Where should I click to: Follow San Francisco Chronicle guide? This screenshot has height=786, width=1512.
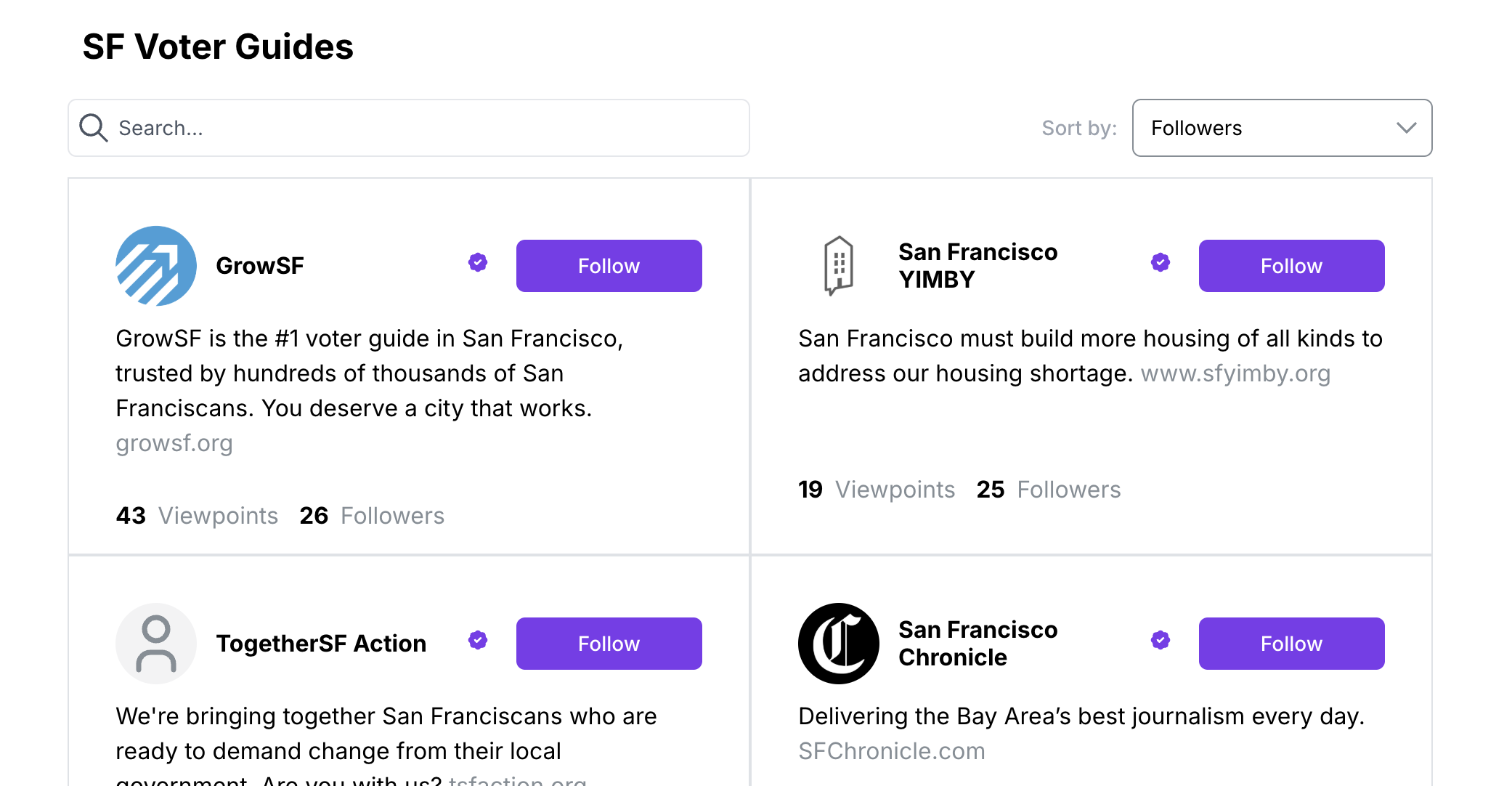(x=1291, y=643)
